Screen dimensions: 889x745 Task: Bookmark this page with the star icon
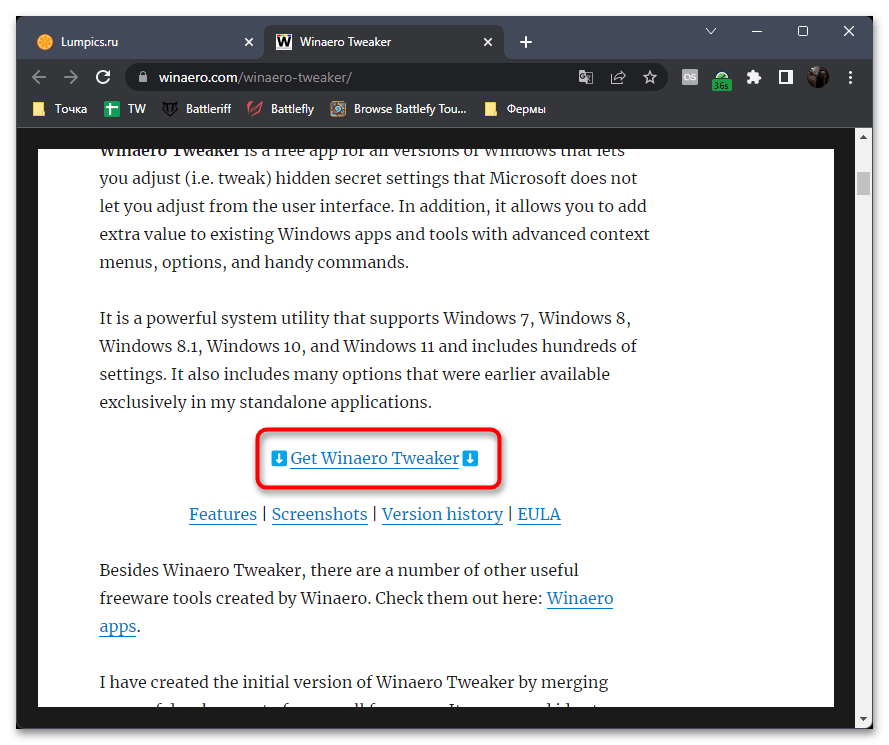click(x=650, y=77)
